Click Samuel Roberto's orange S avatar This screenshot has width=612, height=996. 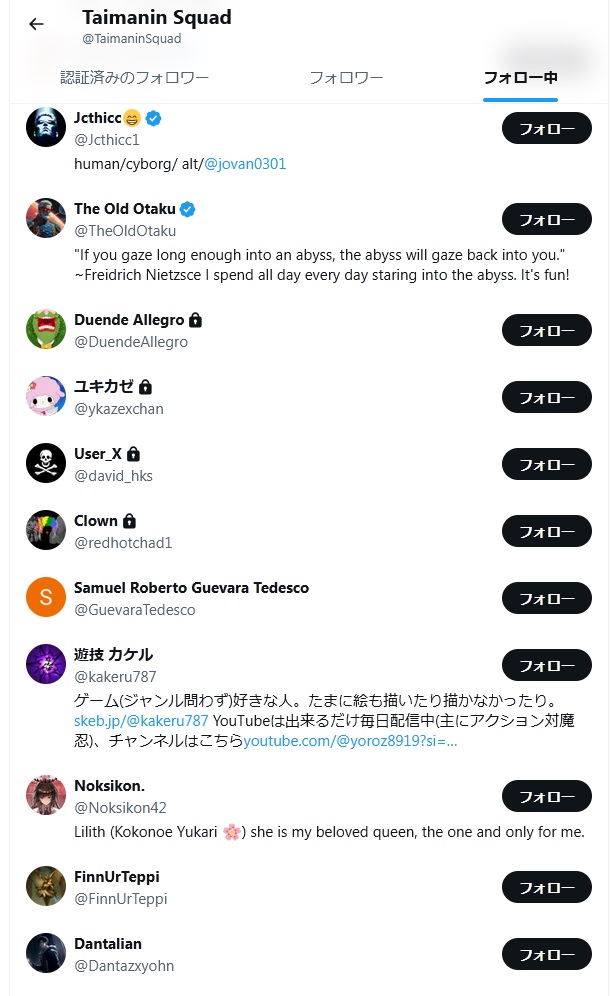pos(46,597)
